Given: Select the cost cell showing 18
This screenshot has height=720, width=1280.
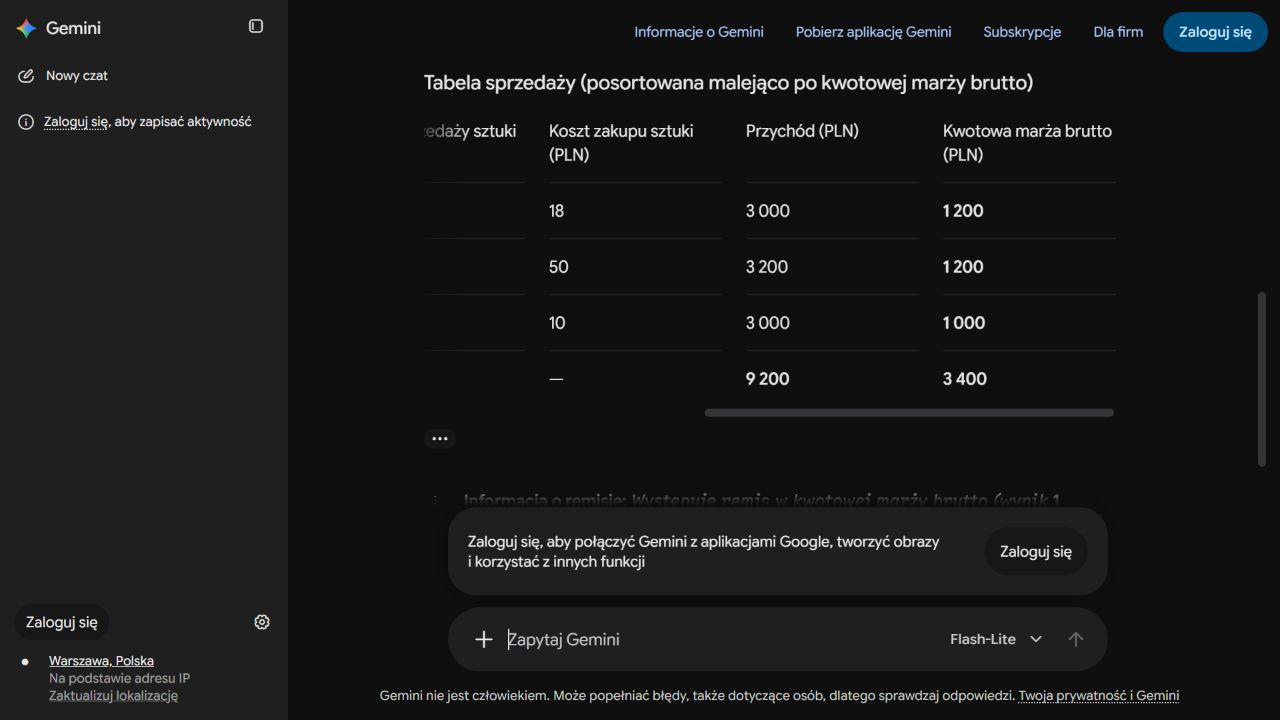Looking at the screenshot, I should [556, 211].
